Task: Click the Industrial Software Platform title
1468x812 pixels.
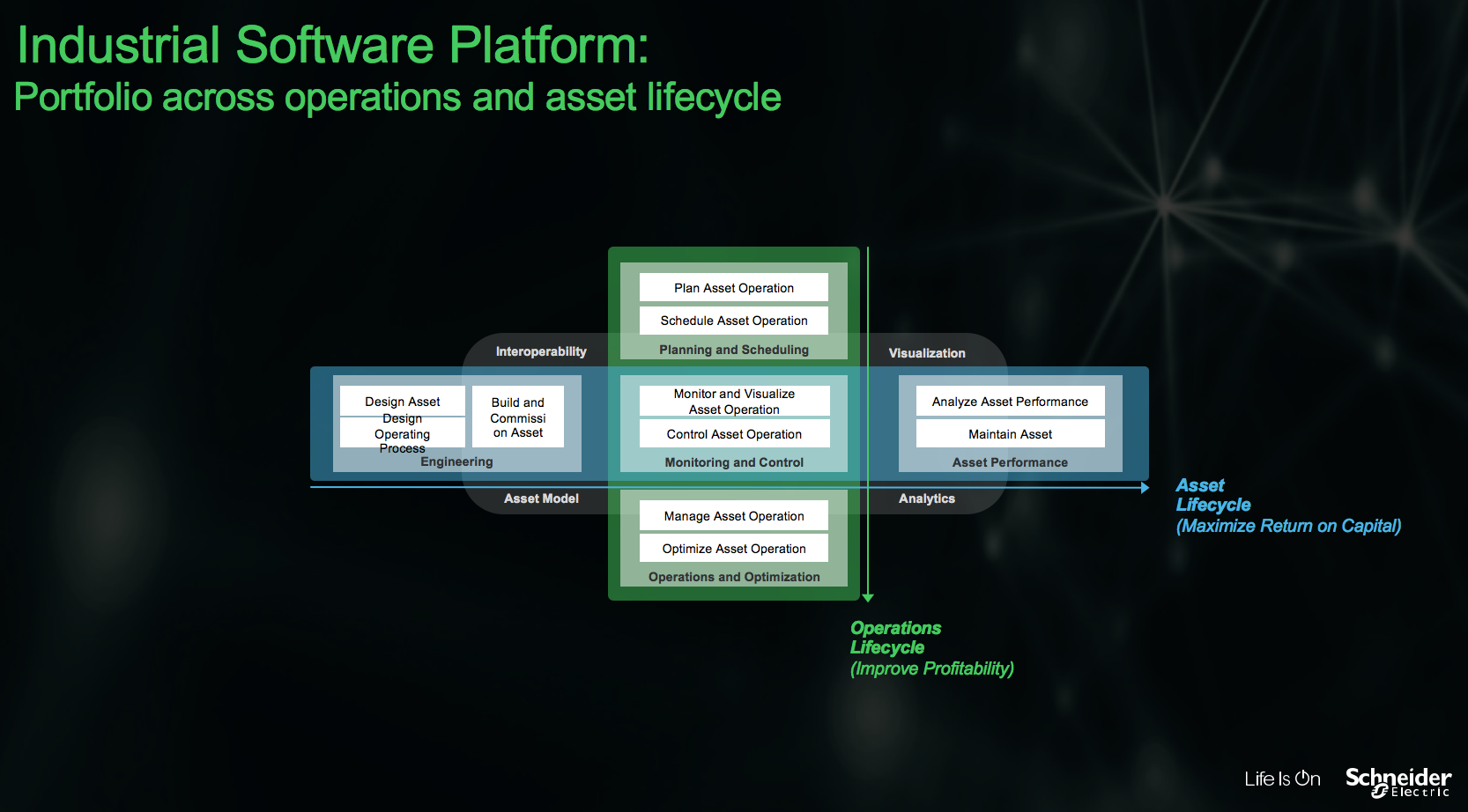Action: click(333, 45)
